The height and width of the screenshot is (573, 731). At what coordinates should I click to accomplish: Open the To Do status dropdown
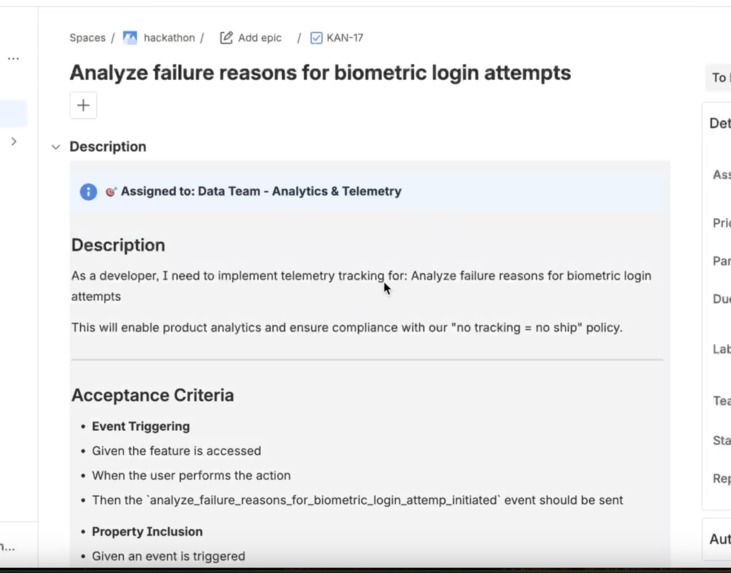point(718,77)
